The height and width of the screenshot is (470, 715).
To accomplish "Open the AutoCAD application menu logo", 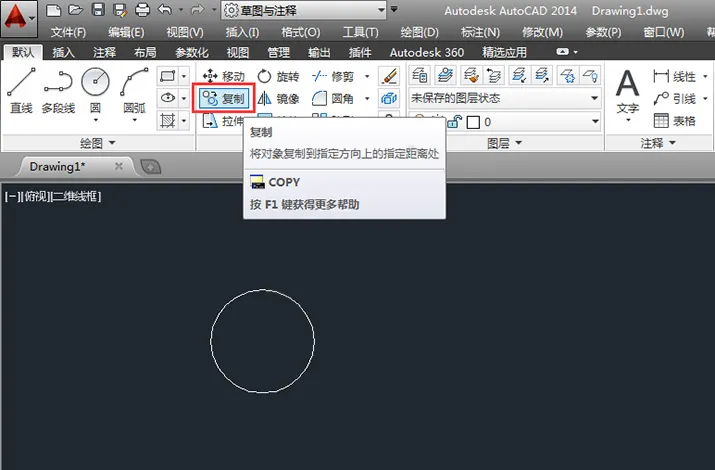I will coord(18,18).
